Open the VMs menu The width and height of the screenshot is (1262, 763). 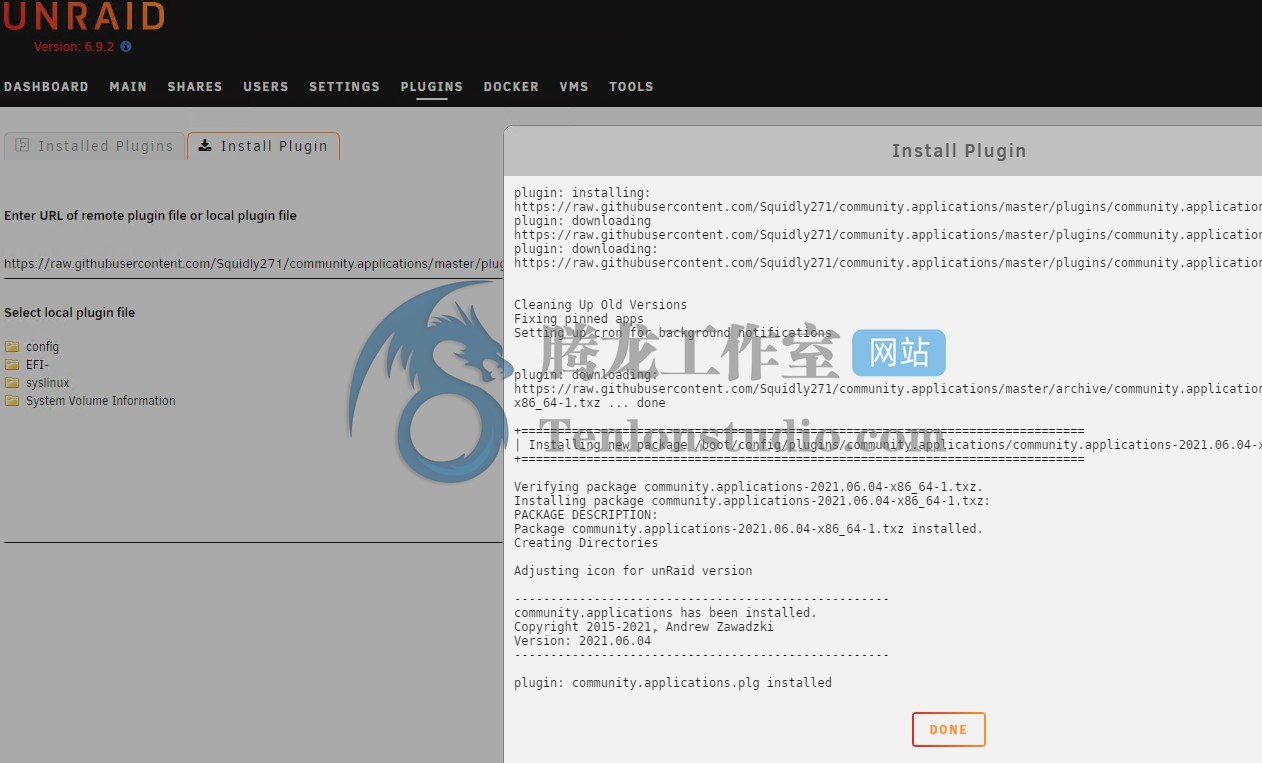[x=574, y=87]
